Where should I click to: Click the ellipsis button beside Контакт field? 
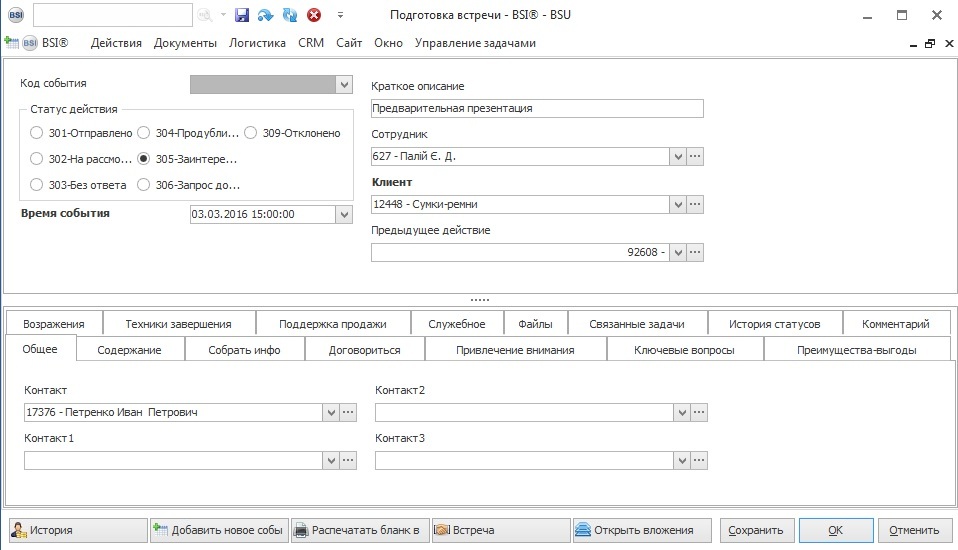click(x=348, y=412)
